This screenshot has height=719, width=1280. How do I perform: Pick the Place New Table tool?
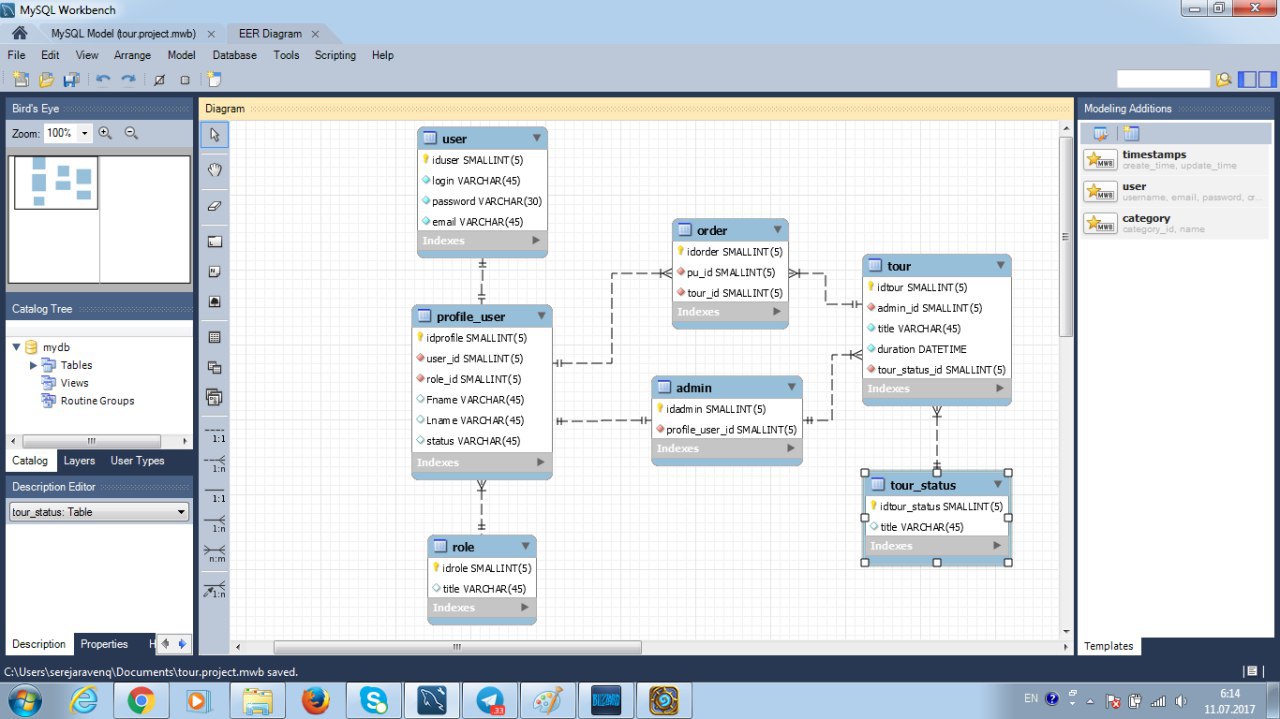tap(214, 338)
